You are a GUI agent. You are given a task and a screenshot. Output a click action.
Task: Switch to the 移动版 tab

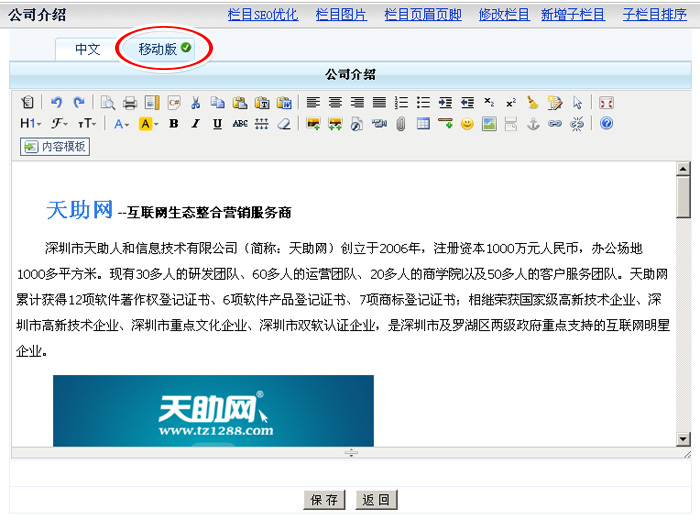point(162,49)
